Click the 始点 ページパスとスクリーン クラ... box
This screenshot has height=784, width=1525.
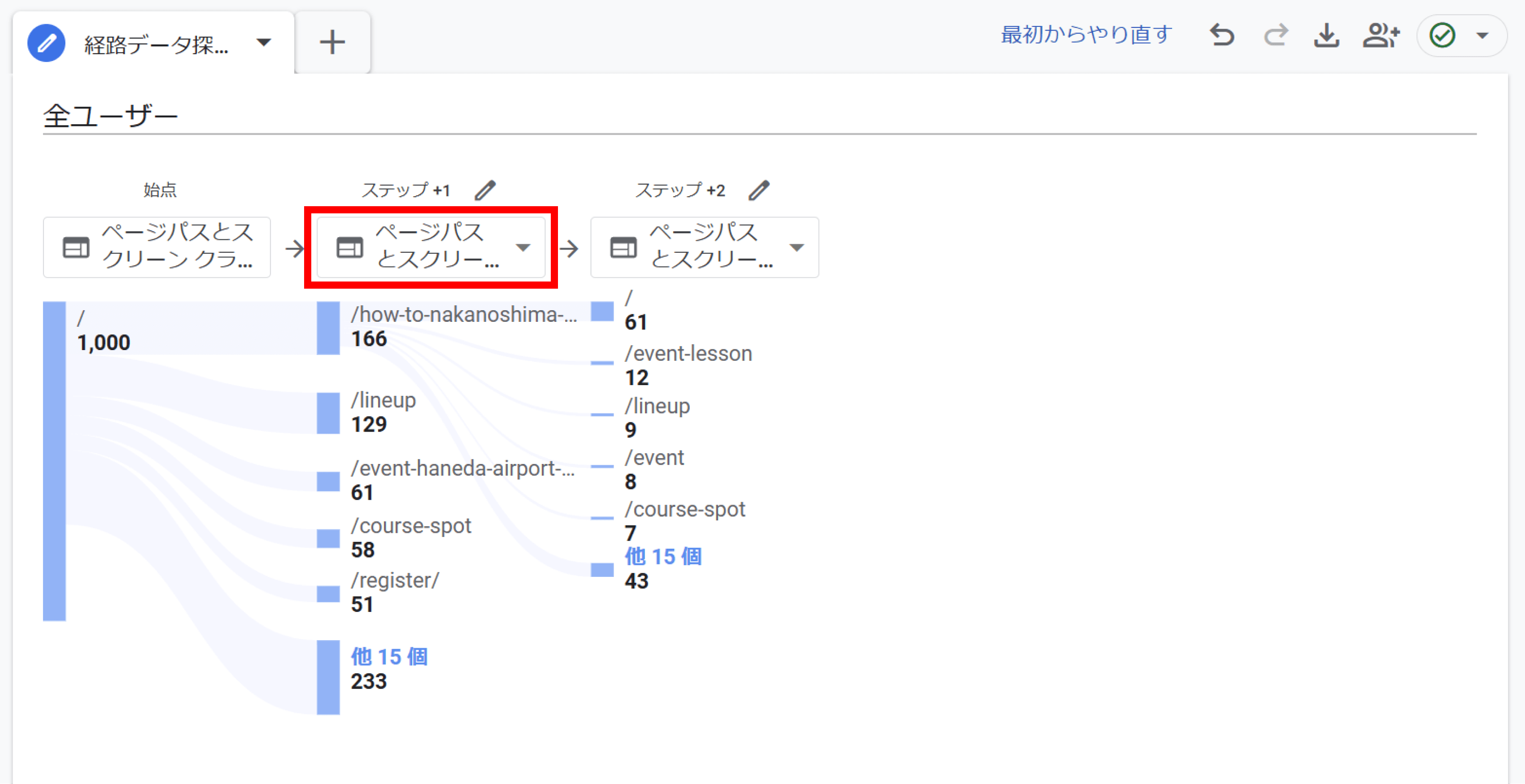[x=157, y=247]
